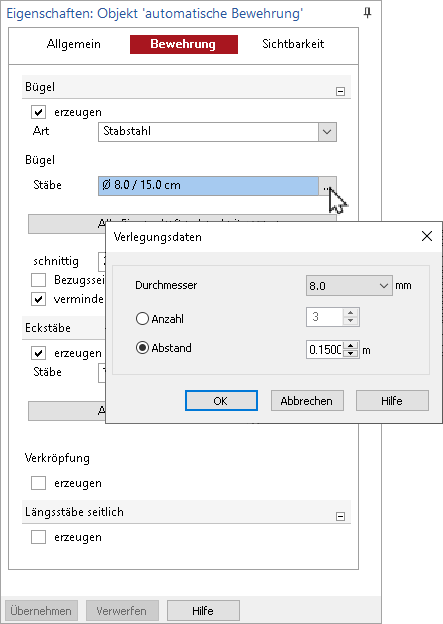
Task: Collapse the Längsstäbe seitlich section
Action: [340, 517]
